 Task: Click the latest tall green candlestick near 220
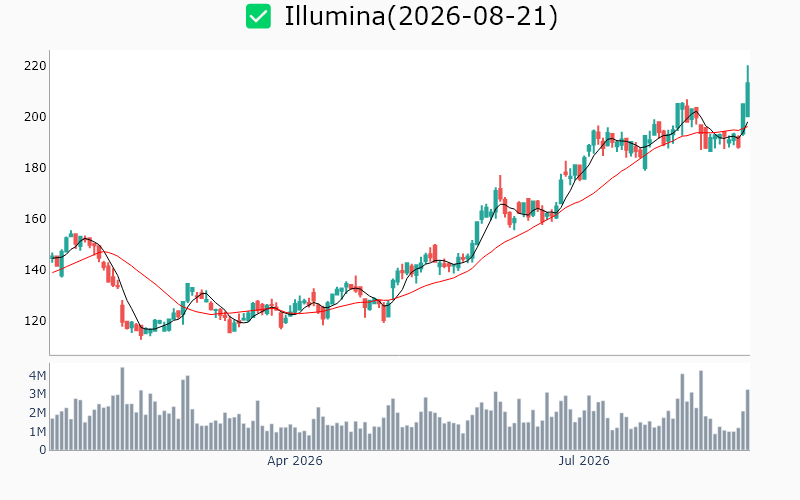click(748, 92)
